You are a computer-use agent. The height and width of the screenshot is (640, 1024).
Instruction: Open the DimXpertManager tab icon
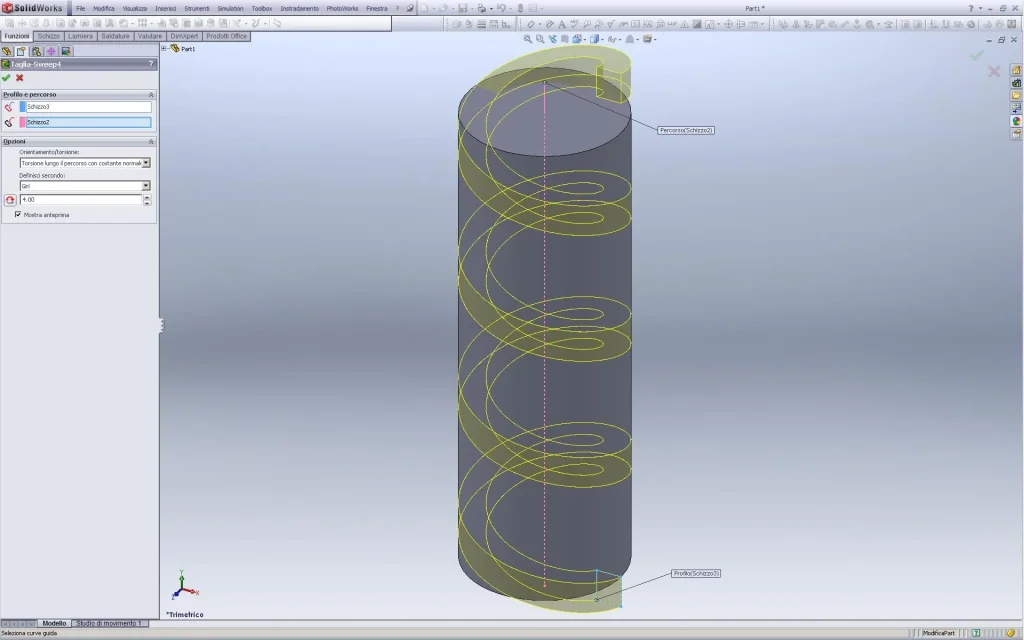pos(51,51)
